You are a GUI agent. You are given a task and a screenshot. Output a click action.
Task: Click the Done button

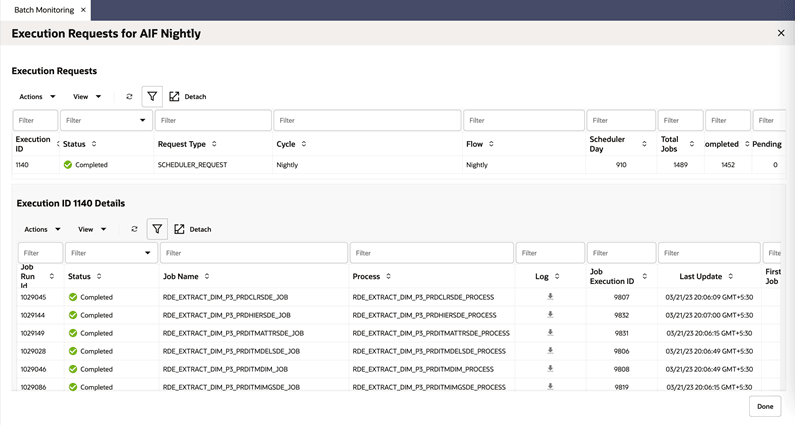point(765,406)
